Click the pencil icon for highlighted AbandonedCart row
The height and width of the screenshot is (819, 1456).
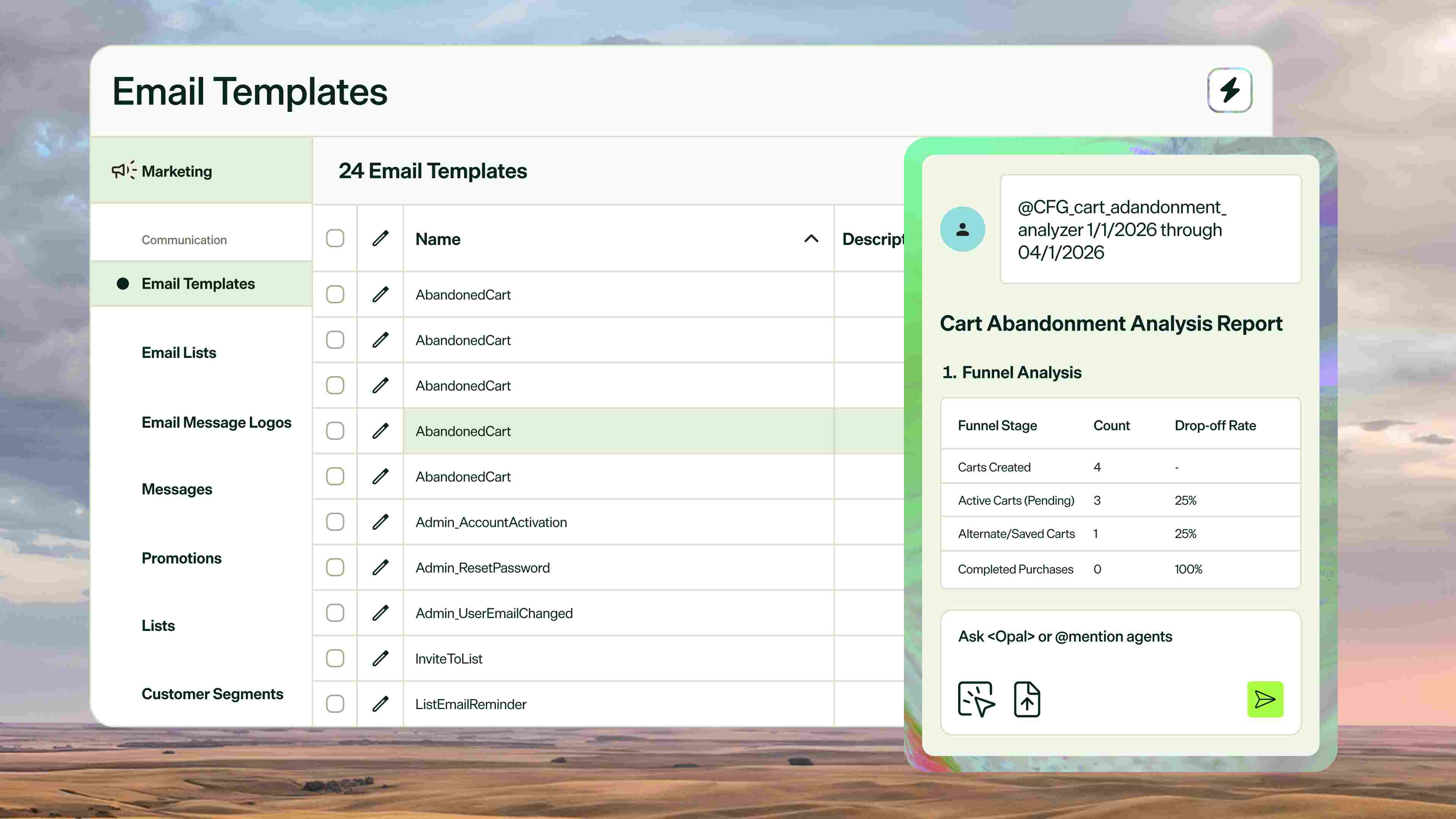coord(380,431)
